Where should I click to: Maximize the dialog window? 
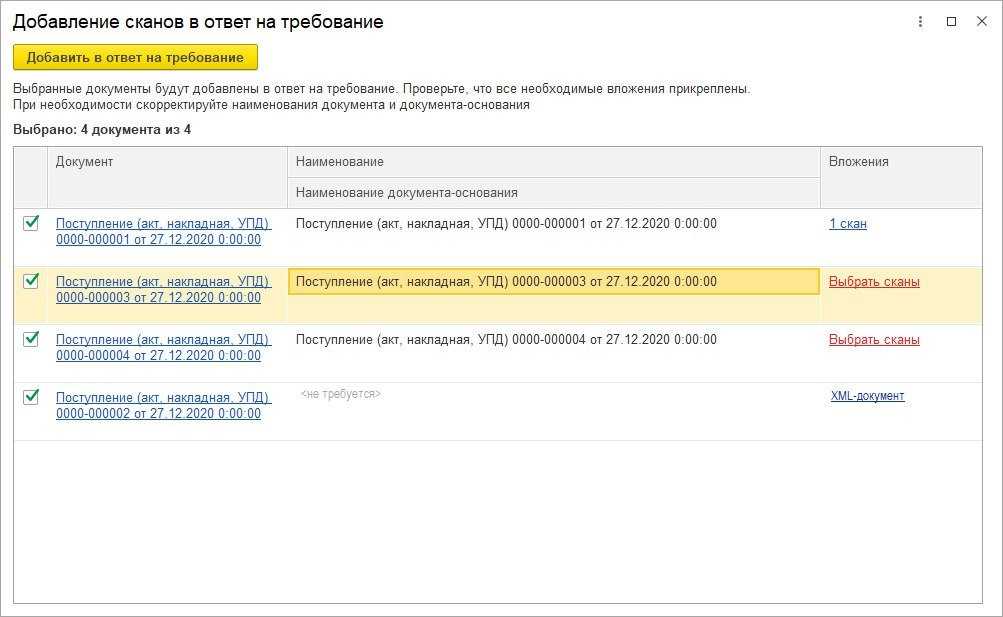pos(951,22)
